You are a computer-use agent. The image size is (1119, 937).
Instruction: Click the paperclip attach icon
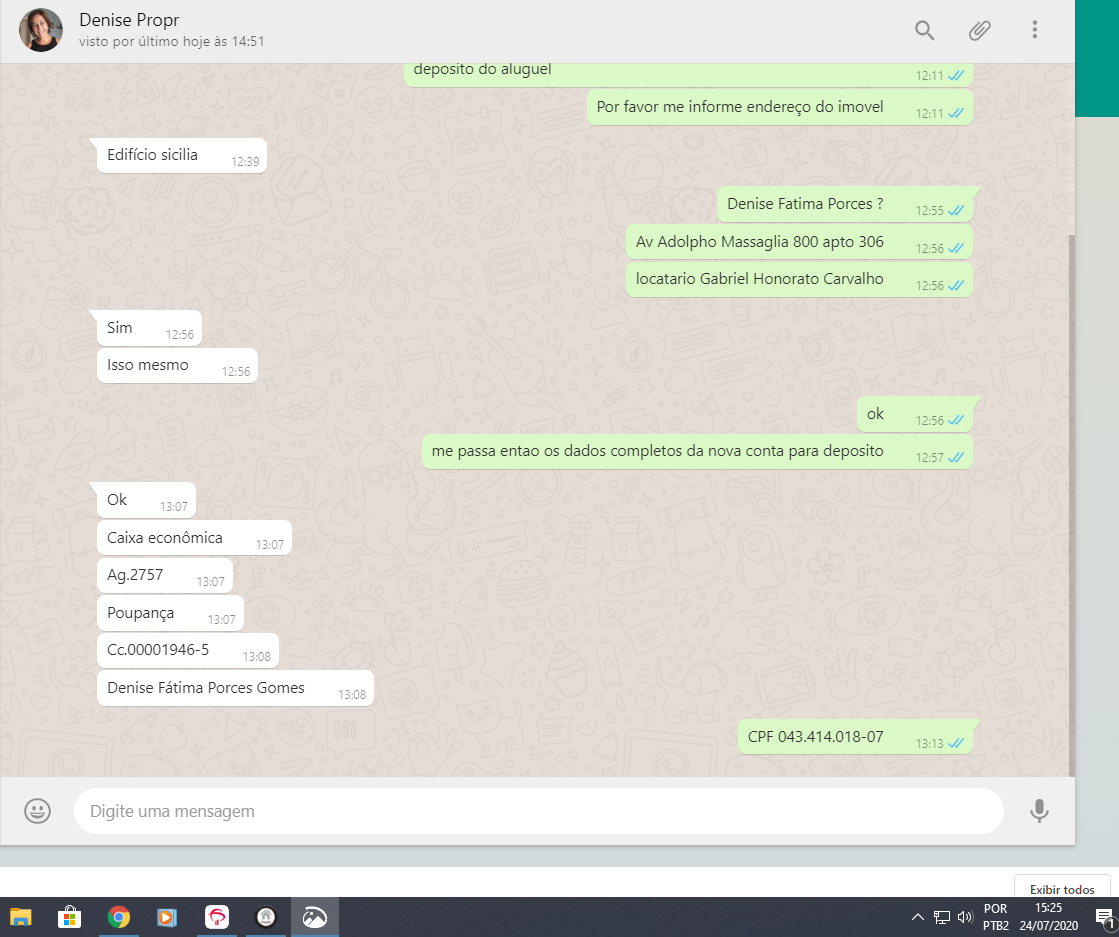(x=979, y=30)
